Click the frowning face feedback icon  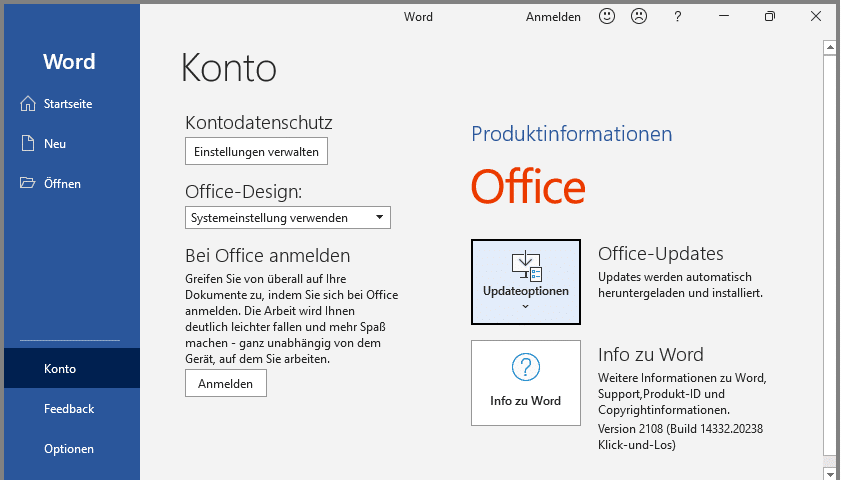[x=637, y=16]
